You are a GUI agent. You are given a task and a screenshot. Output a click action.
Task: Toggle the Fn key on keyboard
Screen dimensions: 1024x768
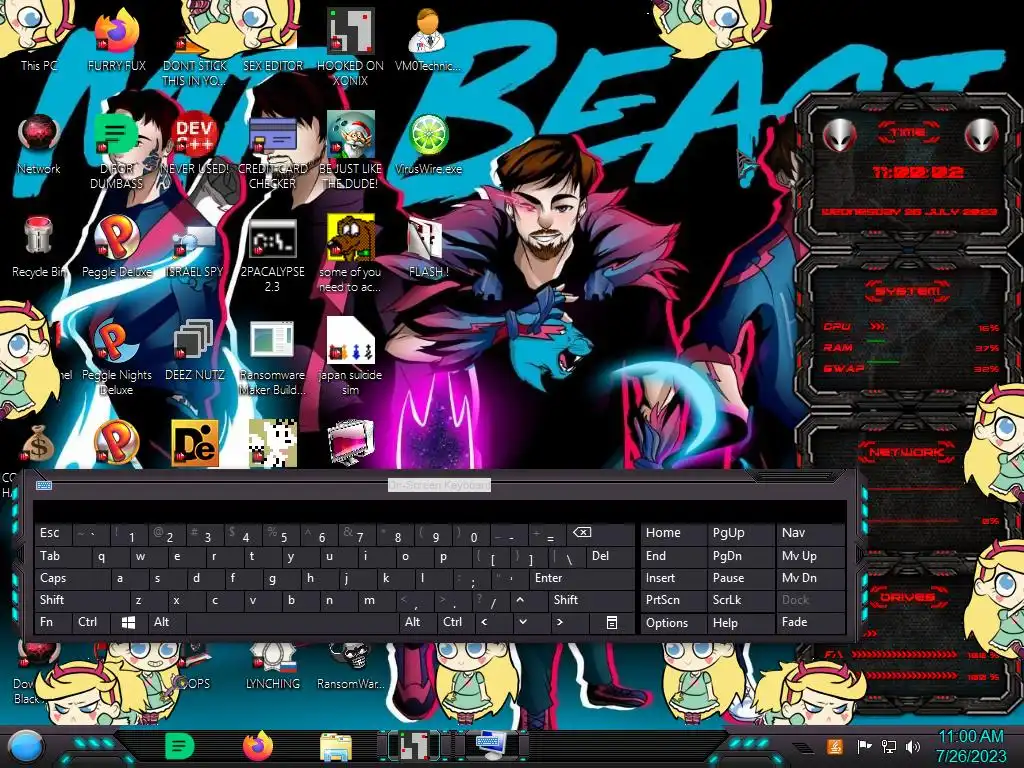[53, 622]
